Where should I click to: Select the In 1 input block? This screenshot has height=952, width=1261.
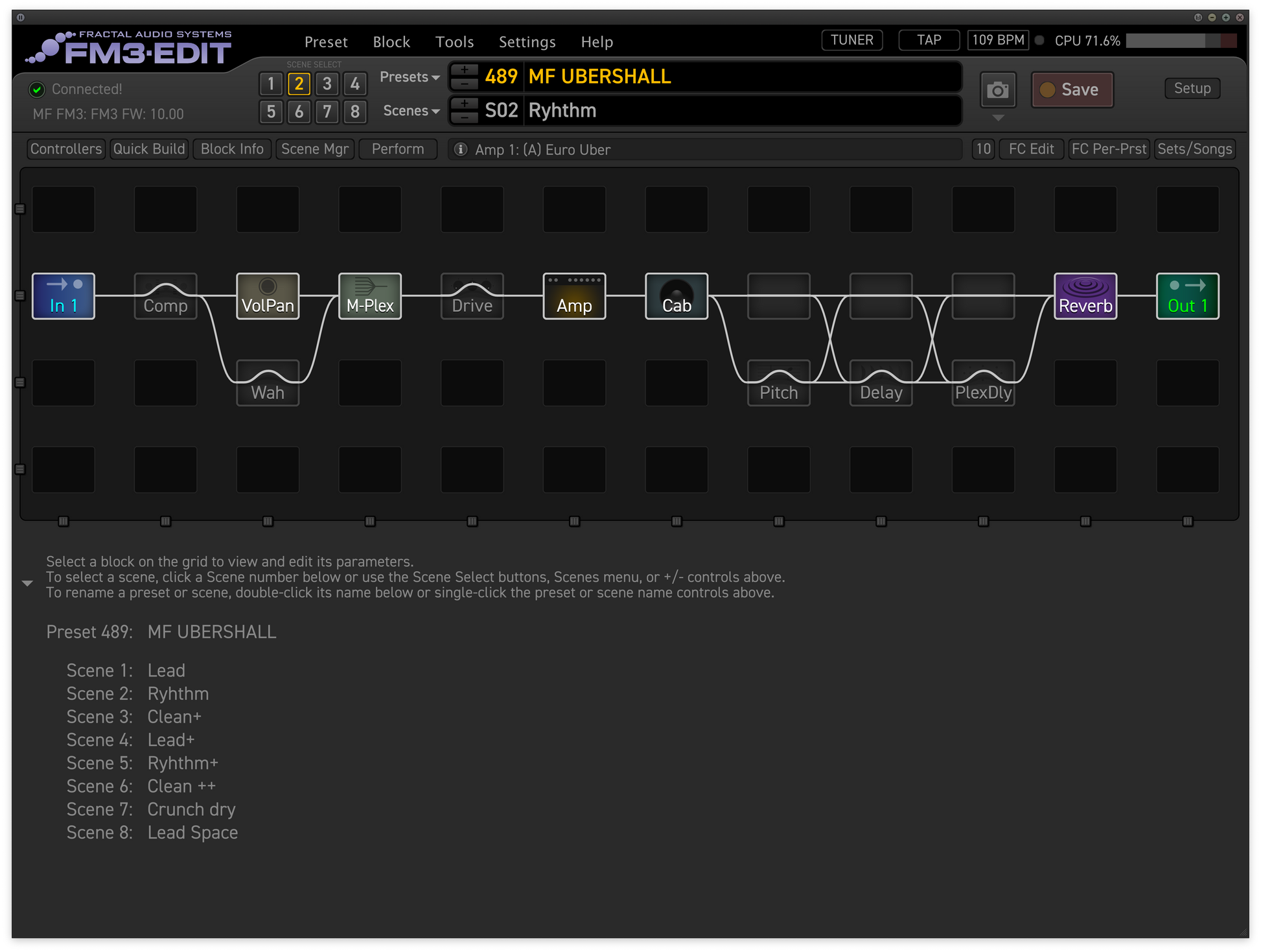pos(64,296)
